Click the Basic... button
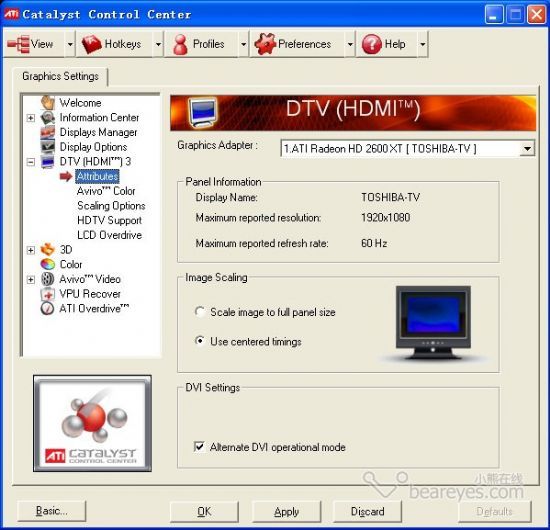The height and width of the screenshot is (530, 550). 52,511
